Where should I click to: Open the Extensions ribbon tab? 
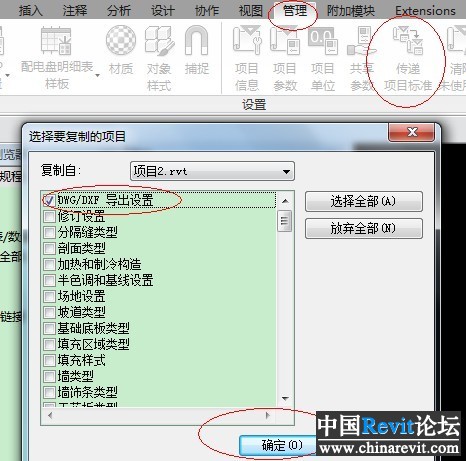425,11
